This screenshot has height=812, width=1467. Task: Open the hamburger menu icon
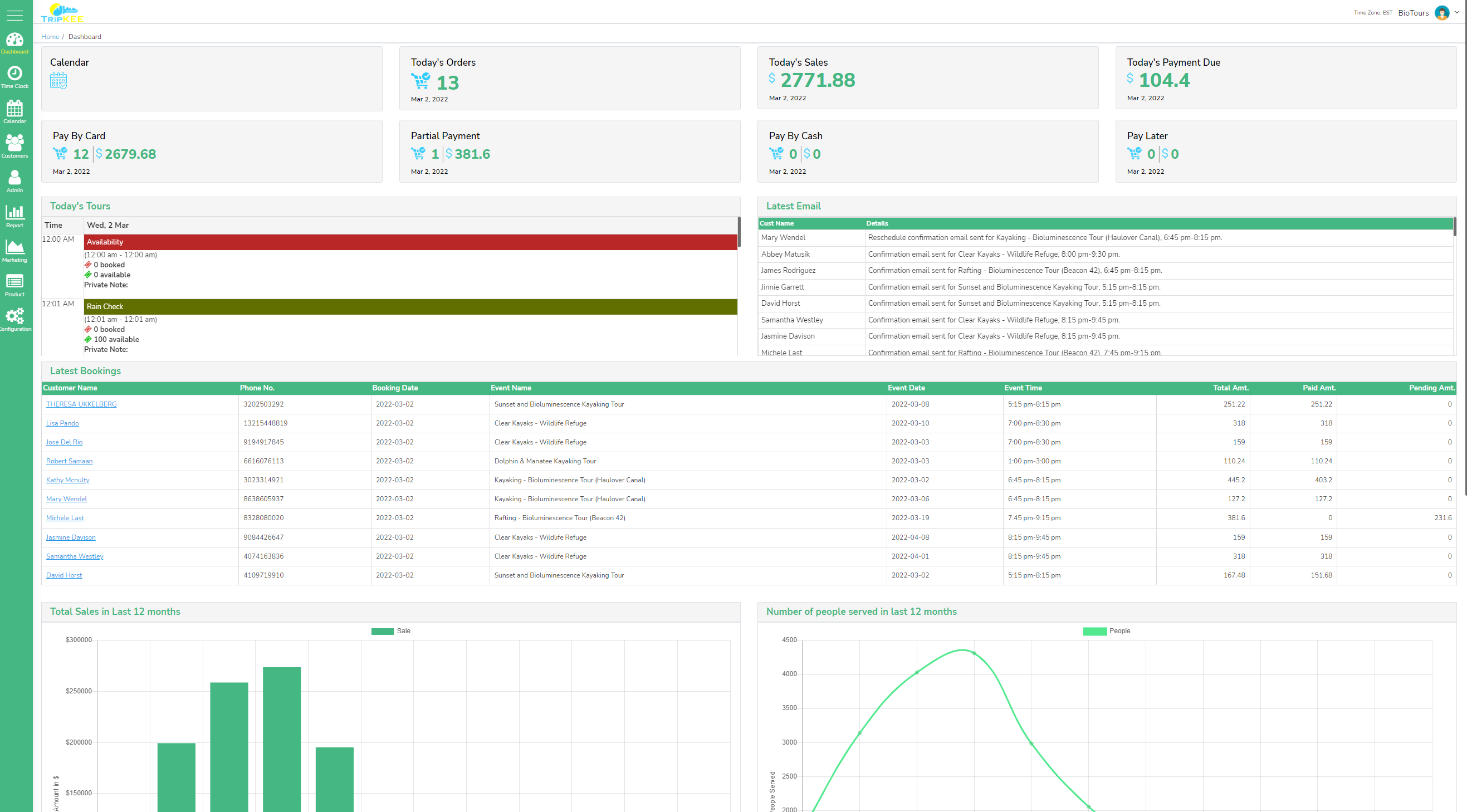(x=14, y=15)
